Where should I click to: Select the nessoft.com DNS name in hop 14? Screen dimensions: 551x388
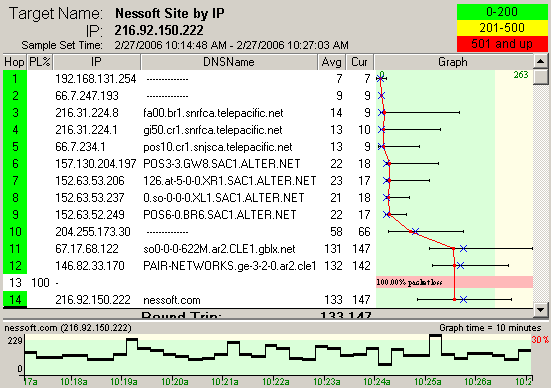click(x=172, y=300)
